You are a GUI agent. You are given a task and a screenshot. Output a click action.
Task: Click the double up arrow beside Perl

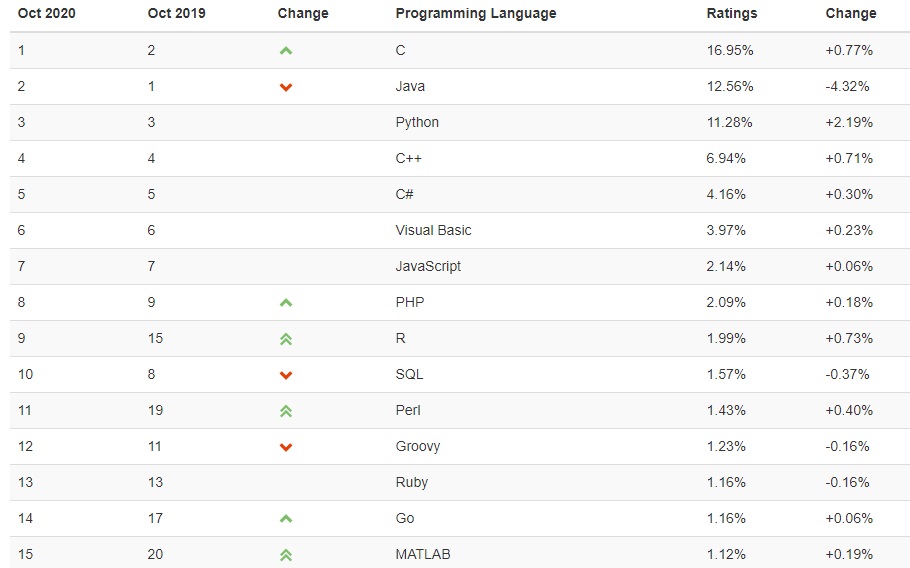click(x=286, y=411)
